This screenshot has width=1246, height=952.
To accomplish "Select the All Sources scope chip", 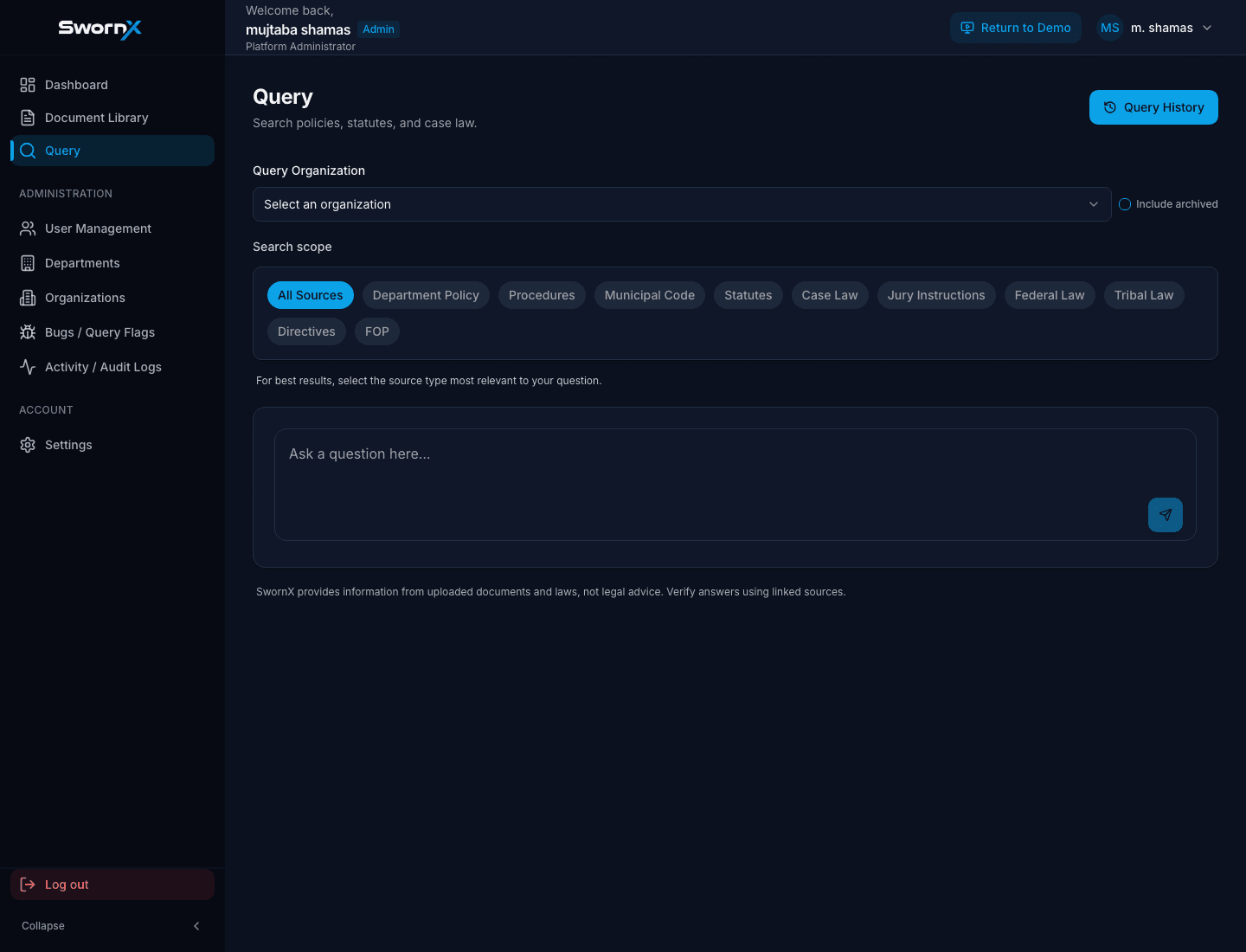I will [x=311, y=295].
